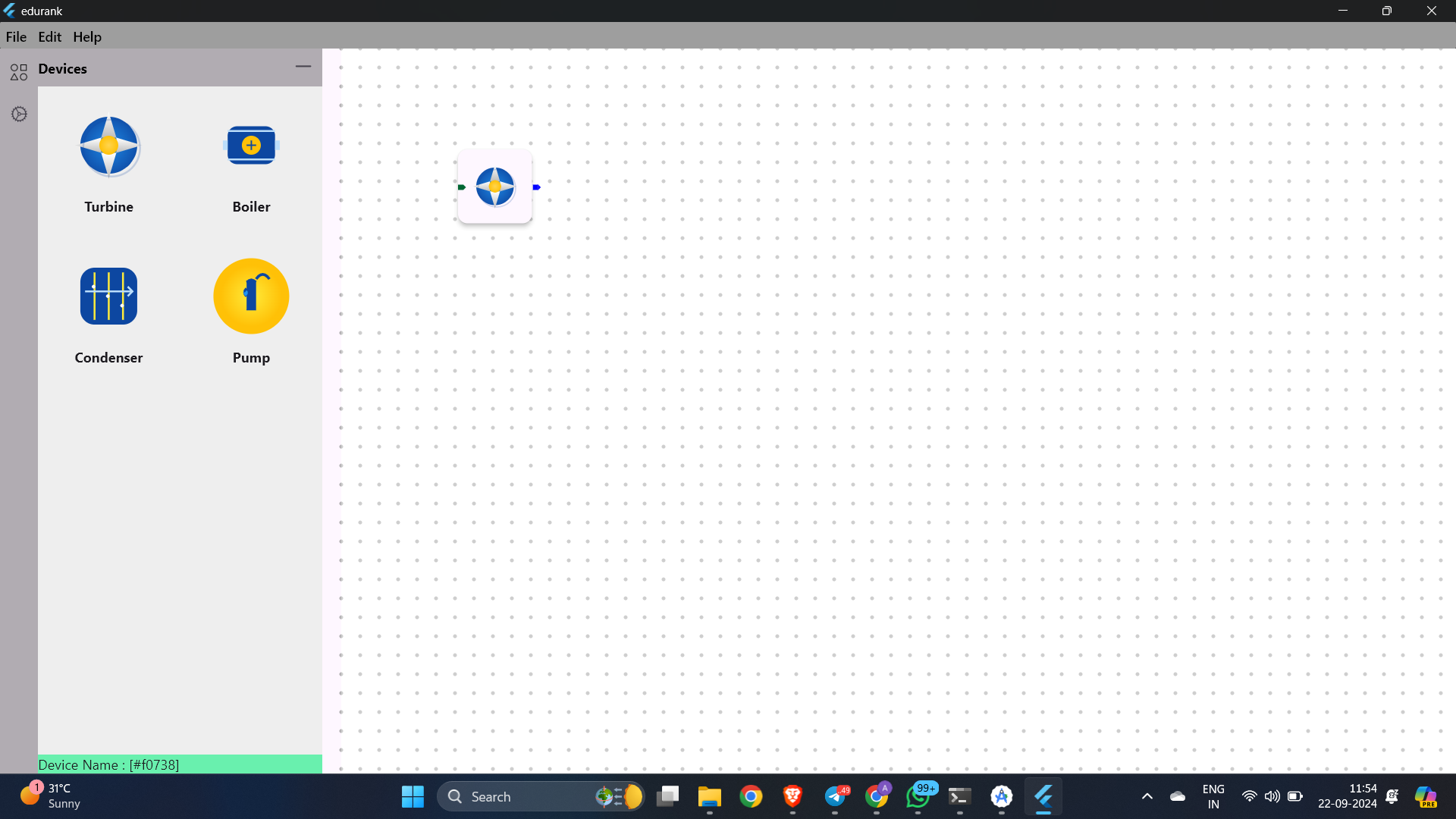Open the Devices sidebar panel icon
Viewport: 1456px width, 819px height.
19,72
